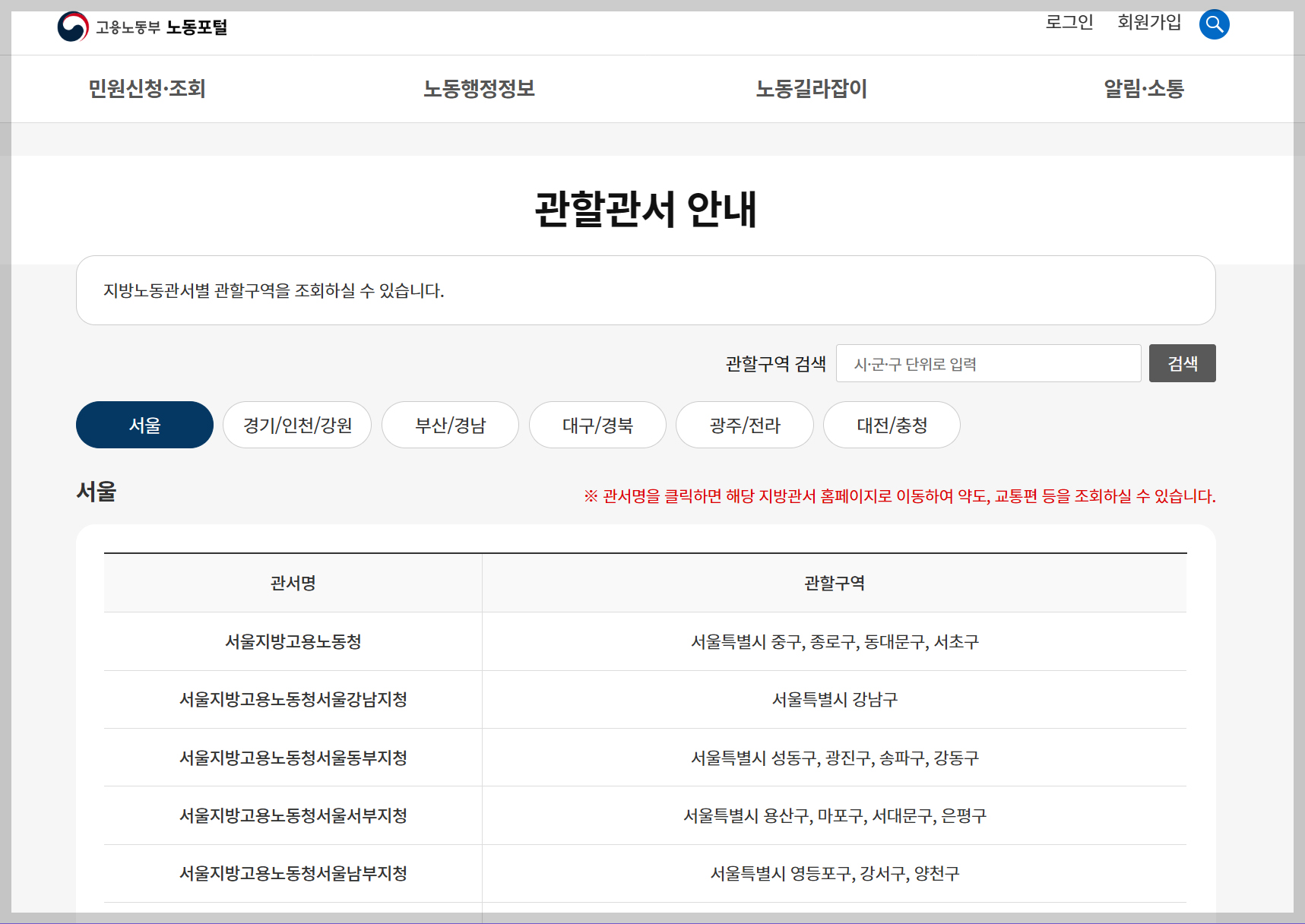Select the 대구/경북 region tab
The image size is (1305, 924).
(597, 425)
